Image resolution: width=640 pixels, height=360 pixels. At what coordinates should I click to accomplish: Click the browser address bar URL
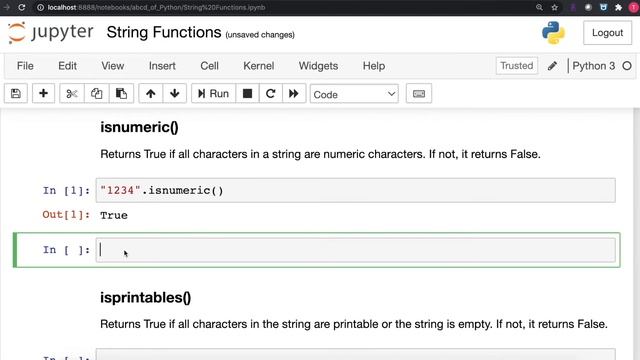click(156, 7)
